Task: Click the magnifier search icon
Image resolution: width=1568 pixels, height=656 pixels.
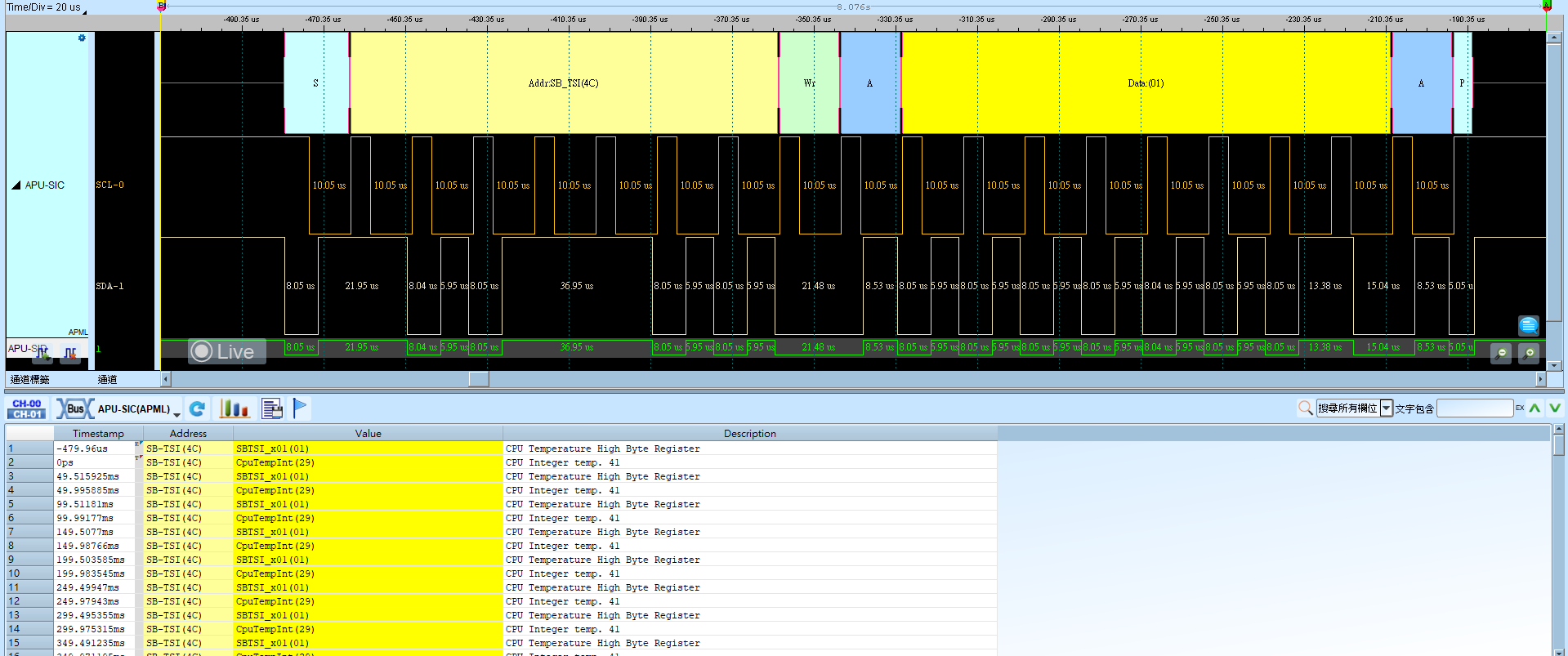Action: pos(1306,408)
